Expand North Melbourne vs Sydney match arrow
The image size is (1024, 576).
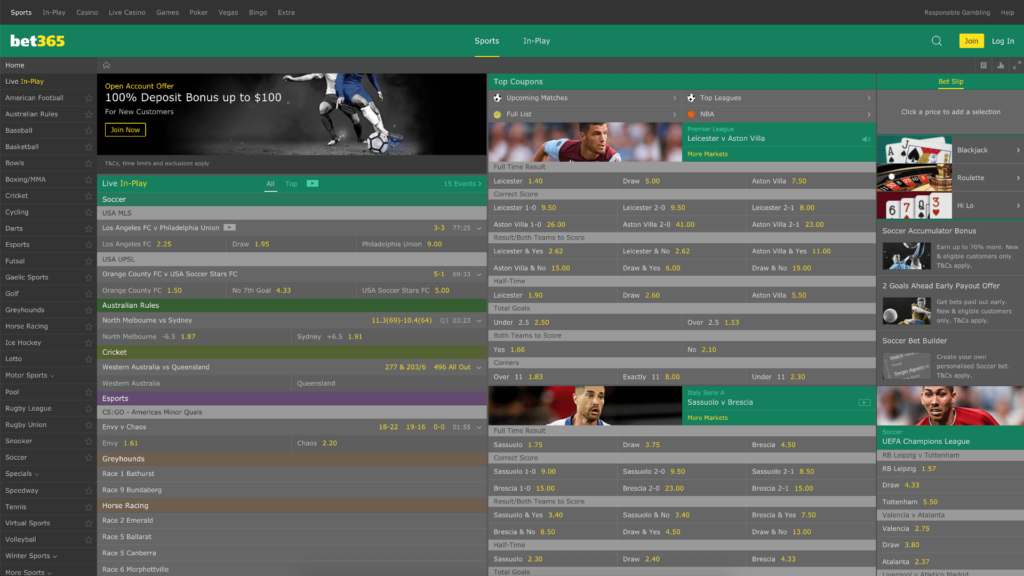479,321
